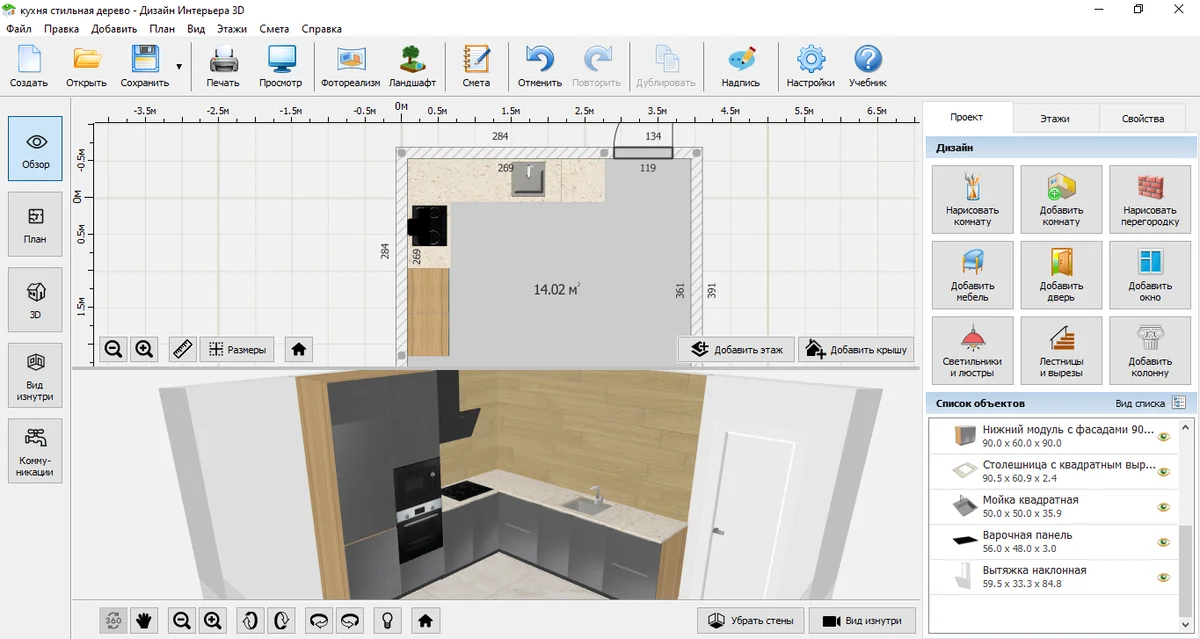Open the Коммуникации sidebar panel
Screen dimensions: 1200x639
35,451
